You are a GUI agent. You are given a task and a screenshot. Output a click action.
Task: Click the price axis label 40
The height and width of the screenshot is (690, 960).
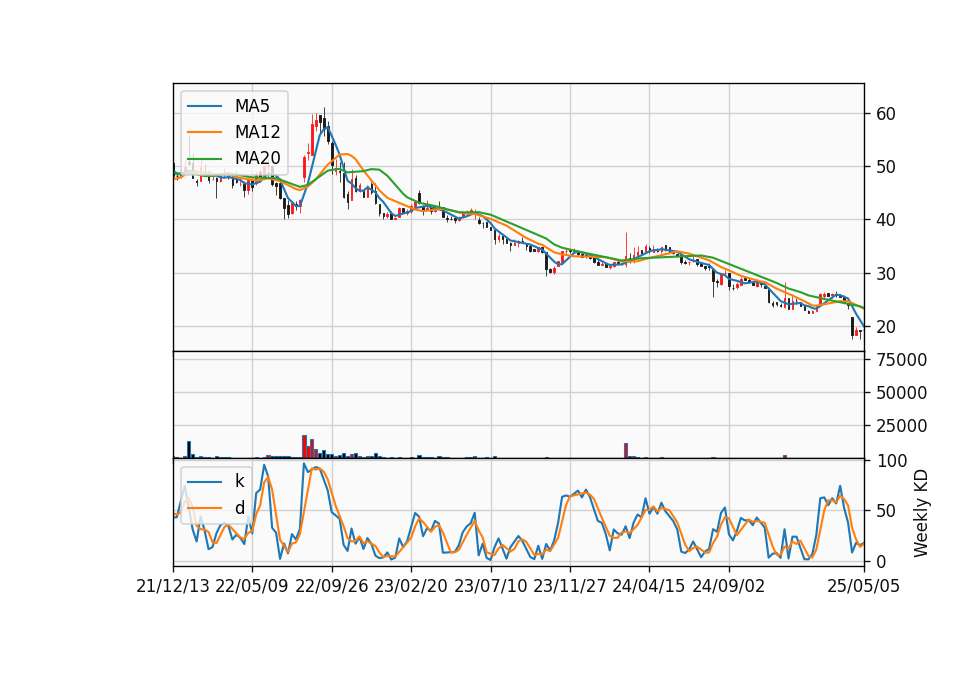[x=886, y=220]
